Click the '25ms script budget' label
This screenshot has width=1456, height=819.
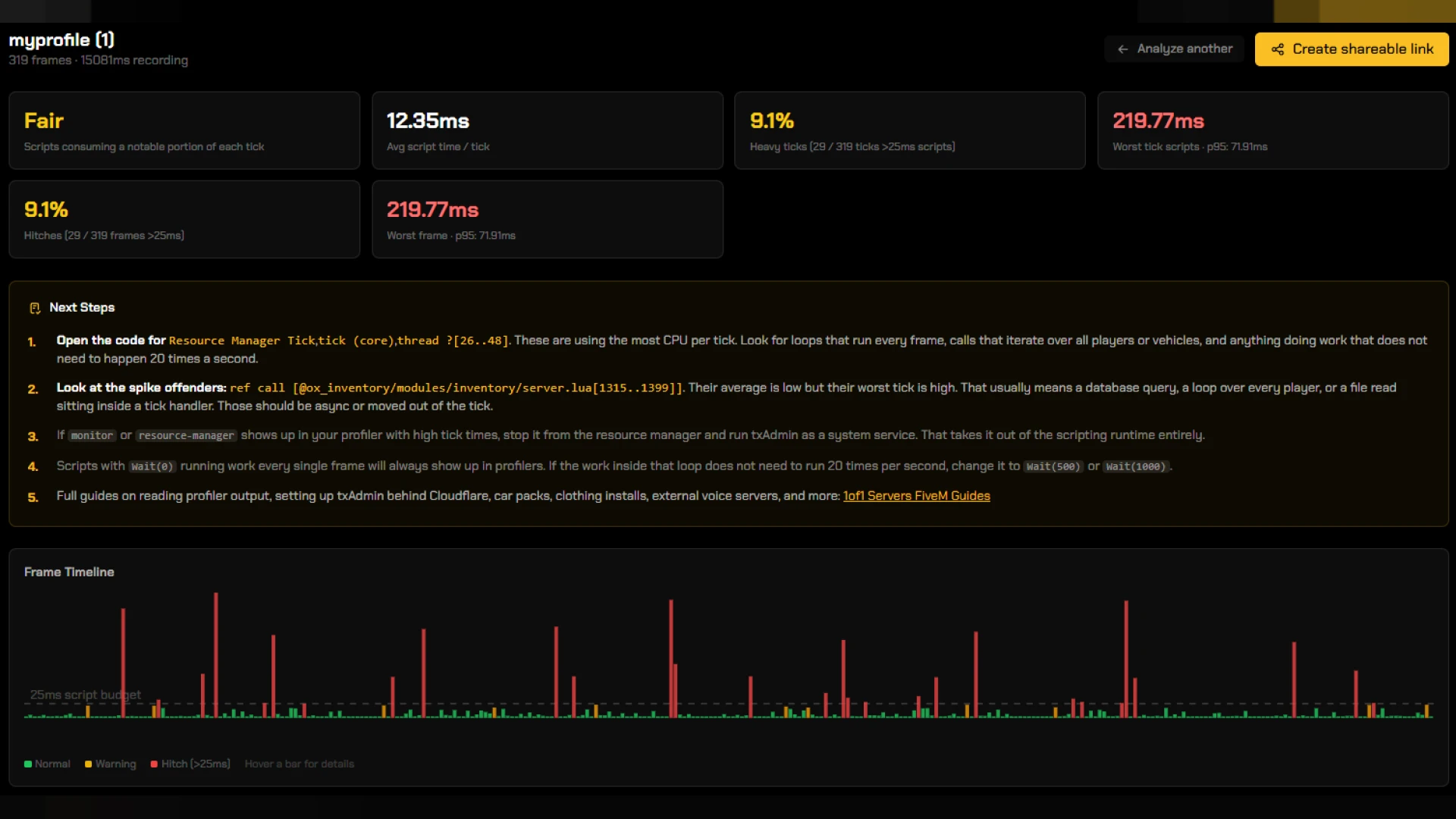pyautogui.click(x=86, y=695)
